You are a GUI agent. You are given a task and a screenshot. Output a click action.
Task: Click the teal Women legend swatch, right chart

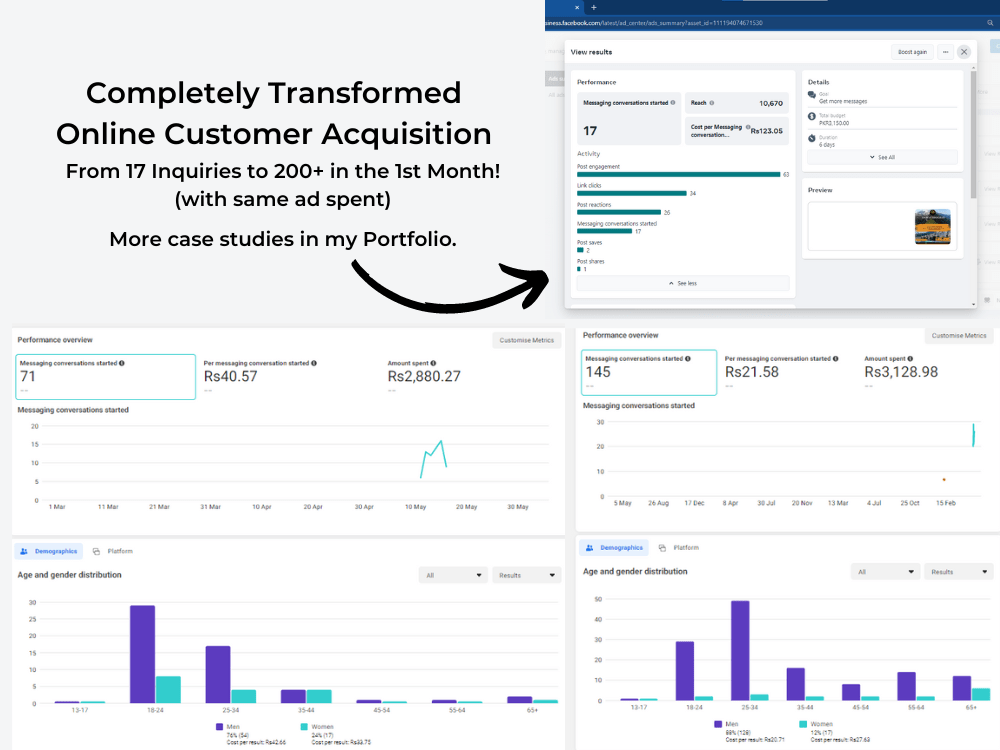click(803, 724)
